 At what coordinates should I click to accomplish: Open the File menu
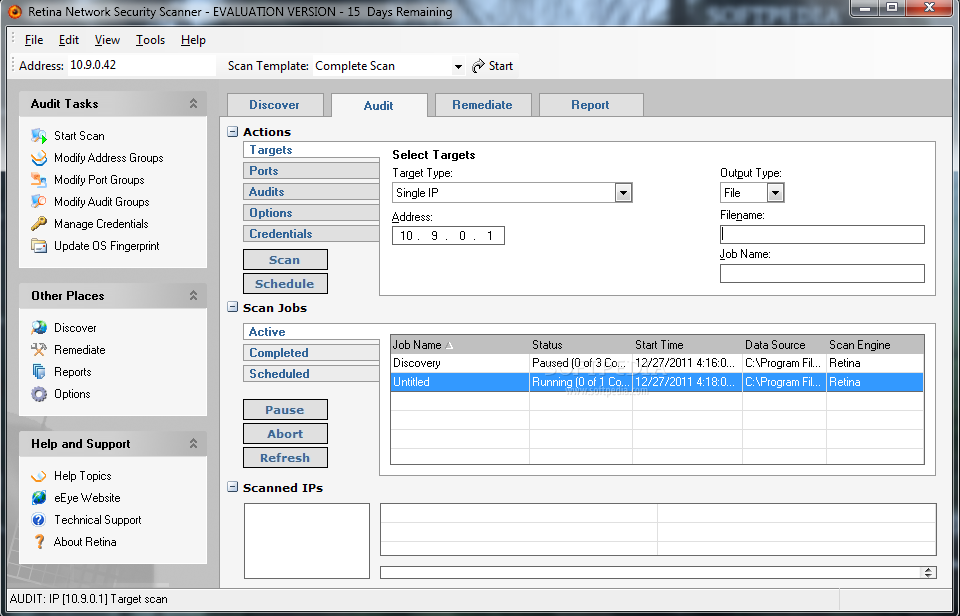point(34,40)
